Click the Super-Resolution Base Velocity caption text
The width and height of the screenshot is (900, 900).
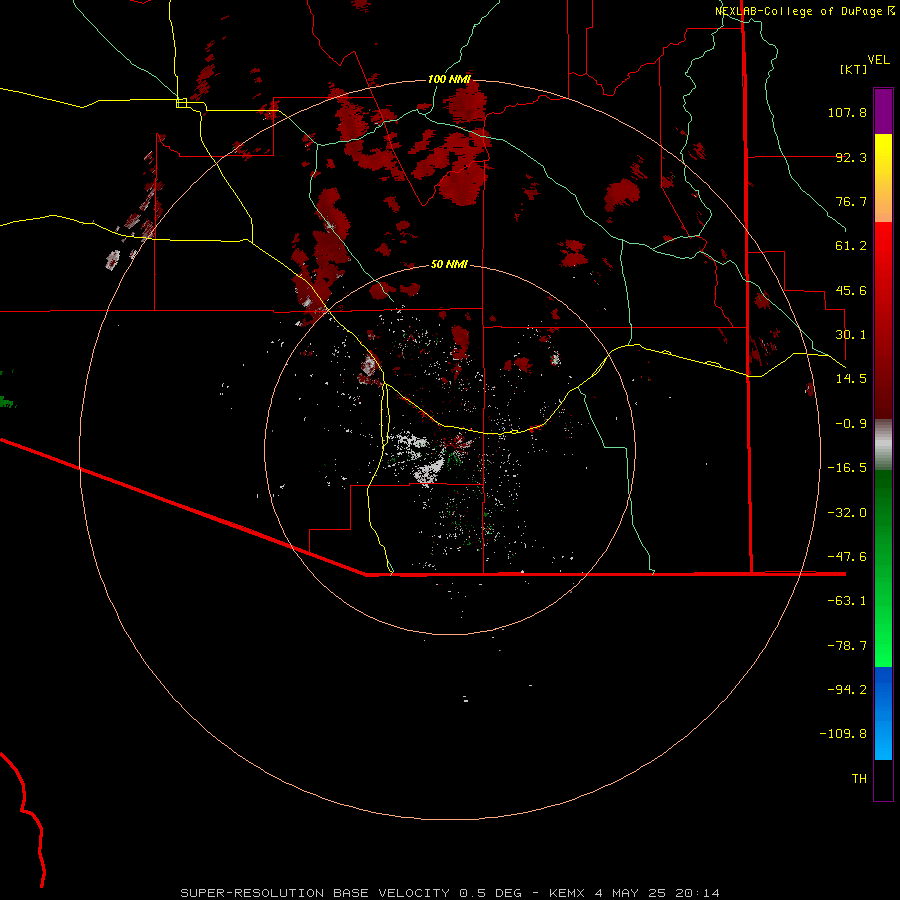pos(449,893)
